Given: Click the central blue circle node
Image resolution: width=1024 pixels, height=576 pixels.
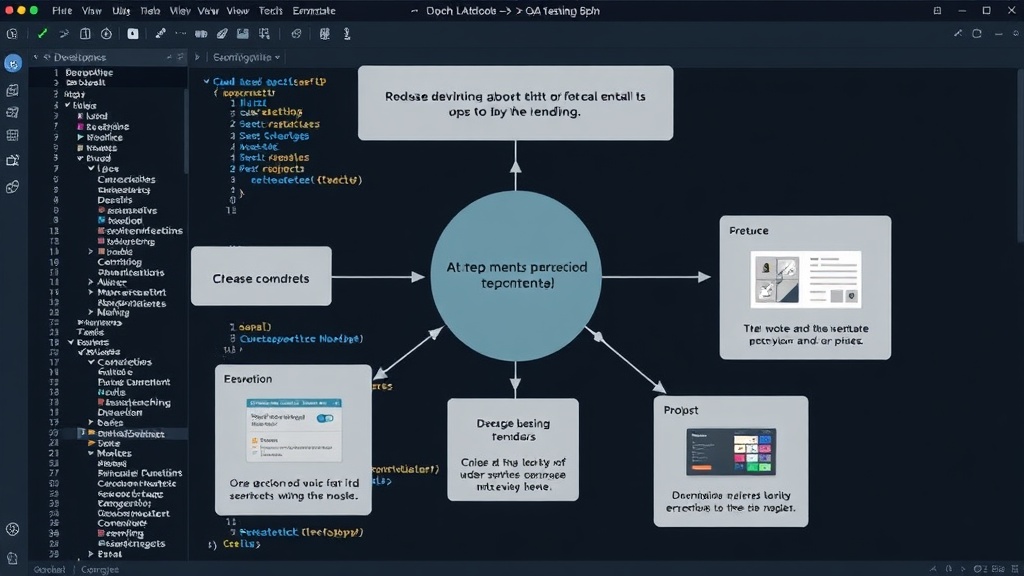Looking at the screenshot, I should click(x=516, y=276).
